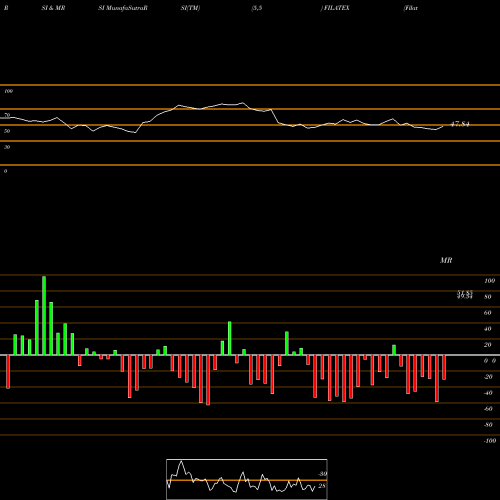The width and height of the screenshot is (500, 500).
Task: Click the RSI line peak above 70
Action: point(242,103)
